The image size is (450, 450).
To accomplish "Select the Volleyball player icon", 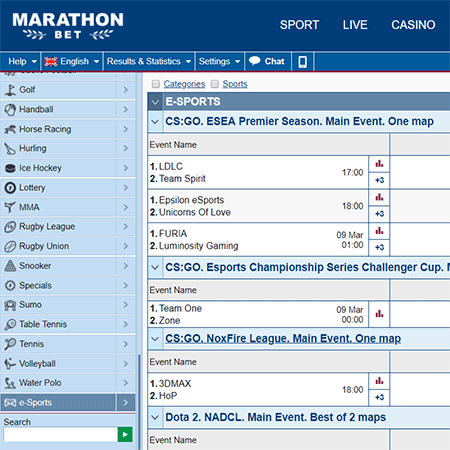I will pyautogui.click(x=10, y=363).
